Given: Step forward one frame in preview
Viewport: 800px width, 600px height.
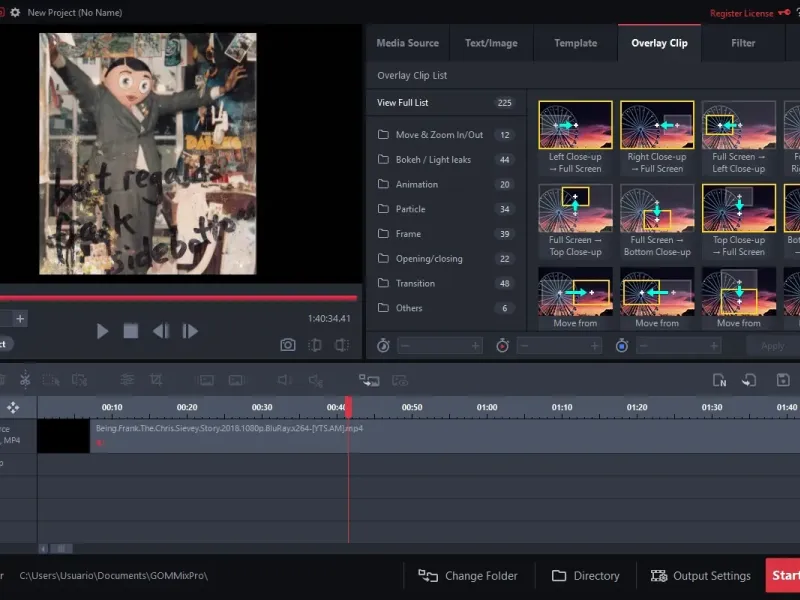Looking at the screenshot, I should tap(189, 331).
